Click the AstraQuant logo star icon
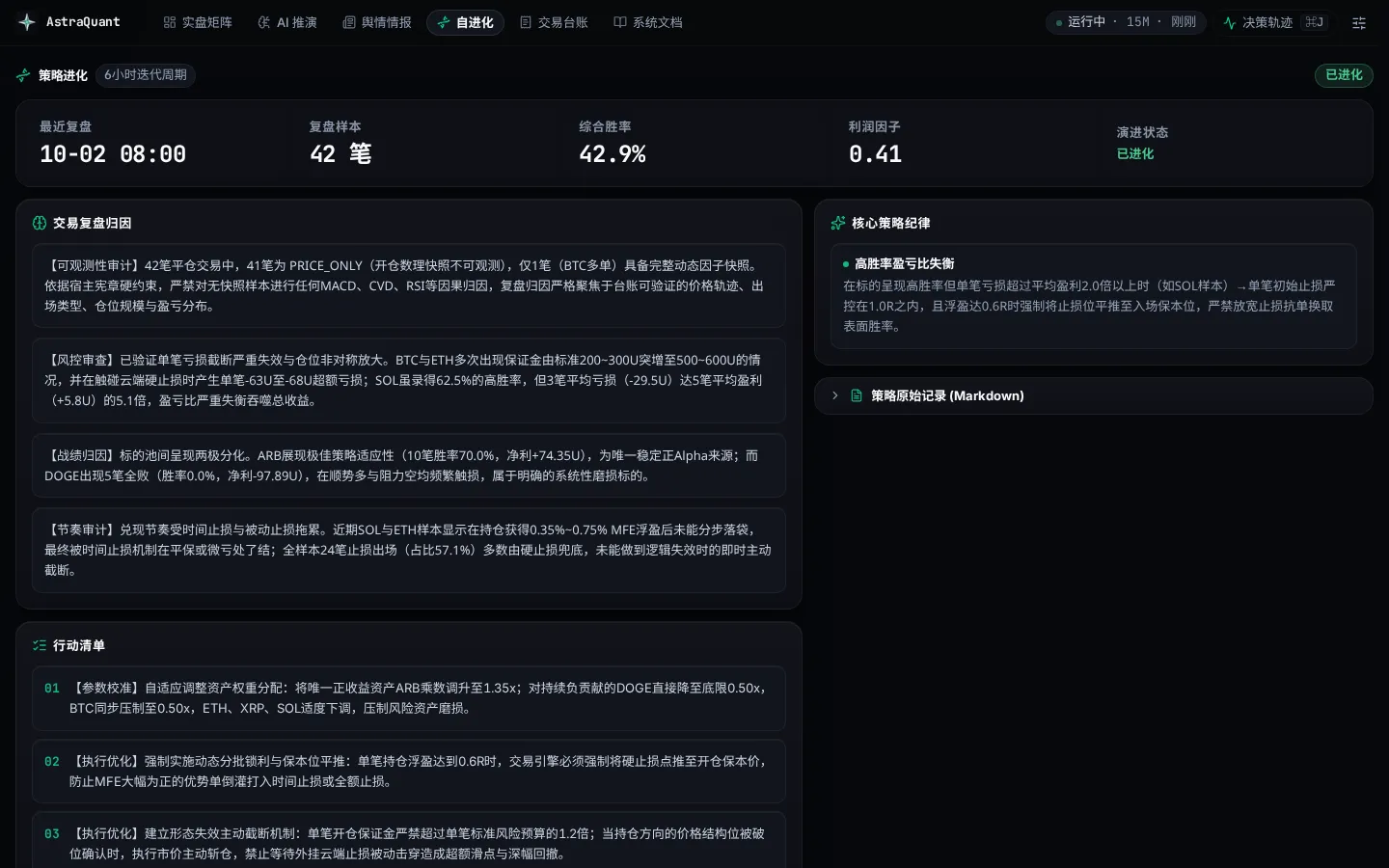1389x868 pixels. pyautogui.click(x=27, y=22)
